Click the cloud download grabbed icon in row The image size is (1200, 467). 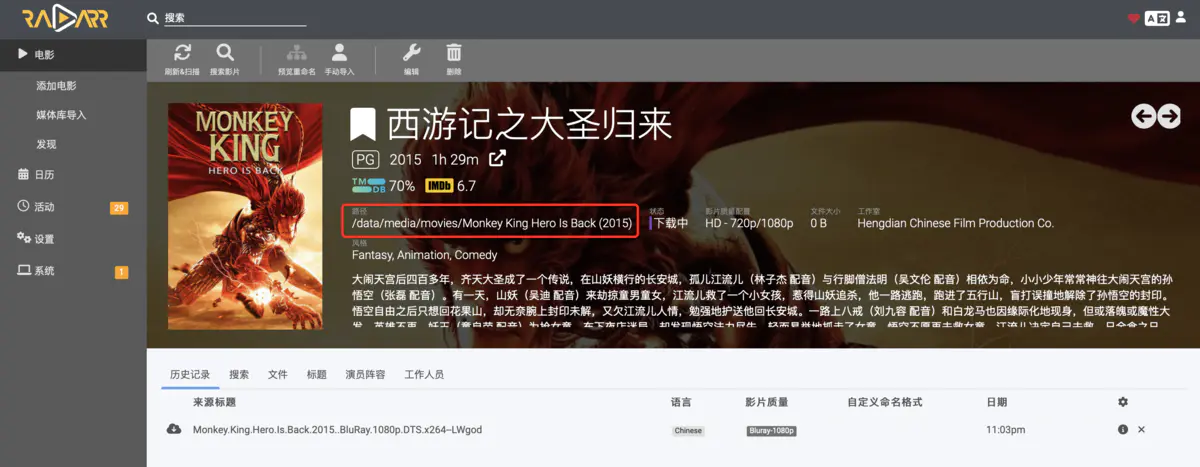174,429
